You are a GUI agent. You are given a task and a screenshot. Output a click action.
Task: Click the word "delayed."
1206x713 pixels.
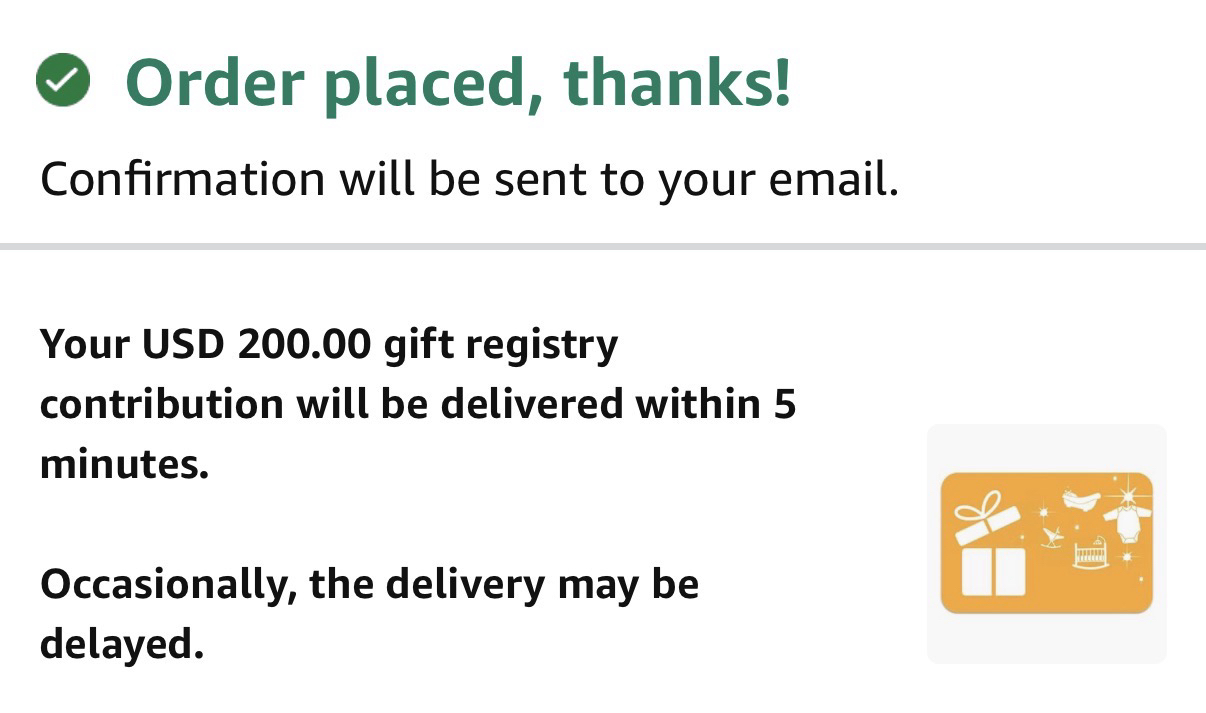coord(122,644)
